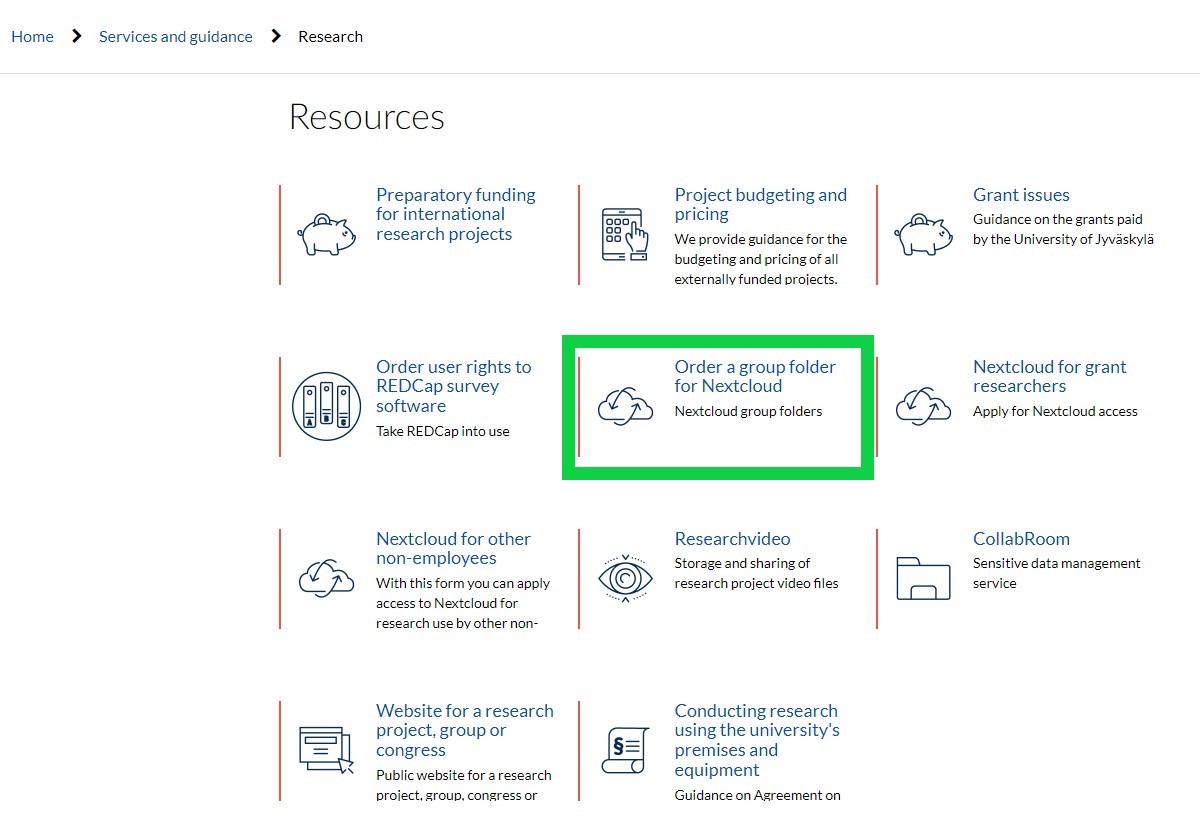The width and height of the screenshot is (1200, 830).
Task: Open the Project budgeting and pricing link
Action: click(x=761, y=204)
